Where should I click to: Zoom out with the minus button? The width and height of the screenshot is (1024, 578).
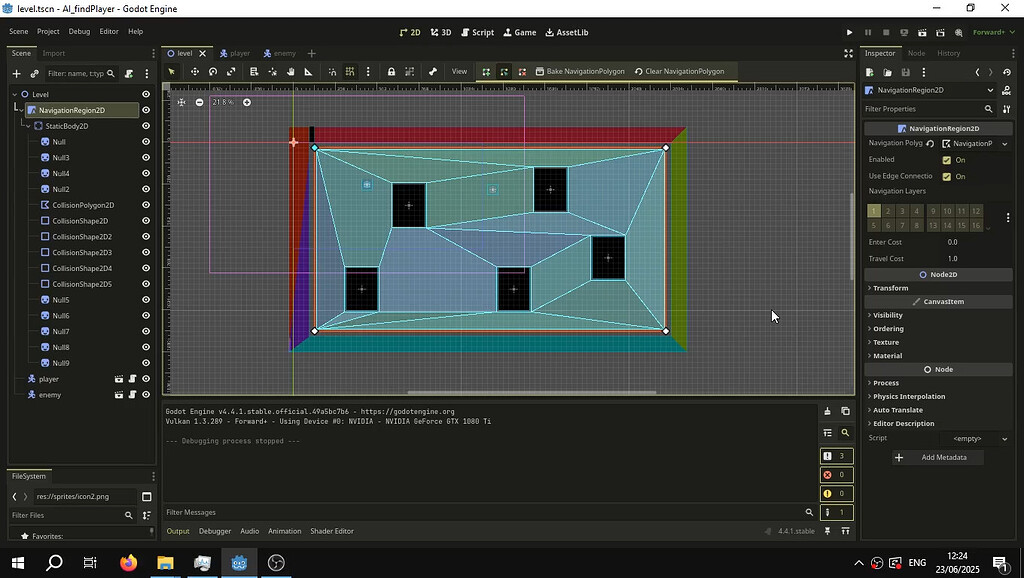[x=199, y=102]
